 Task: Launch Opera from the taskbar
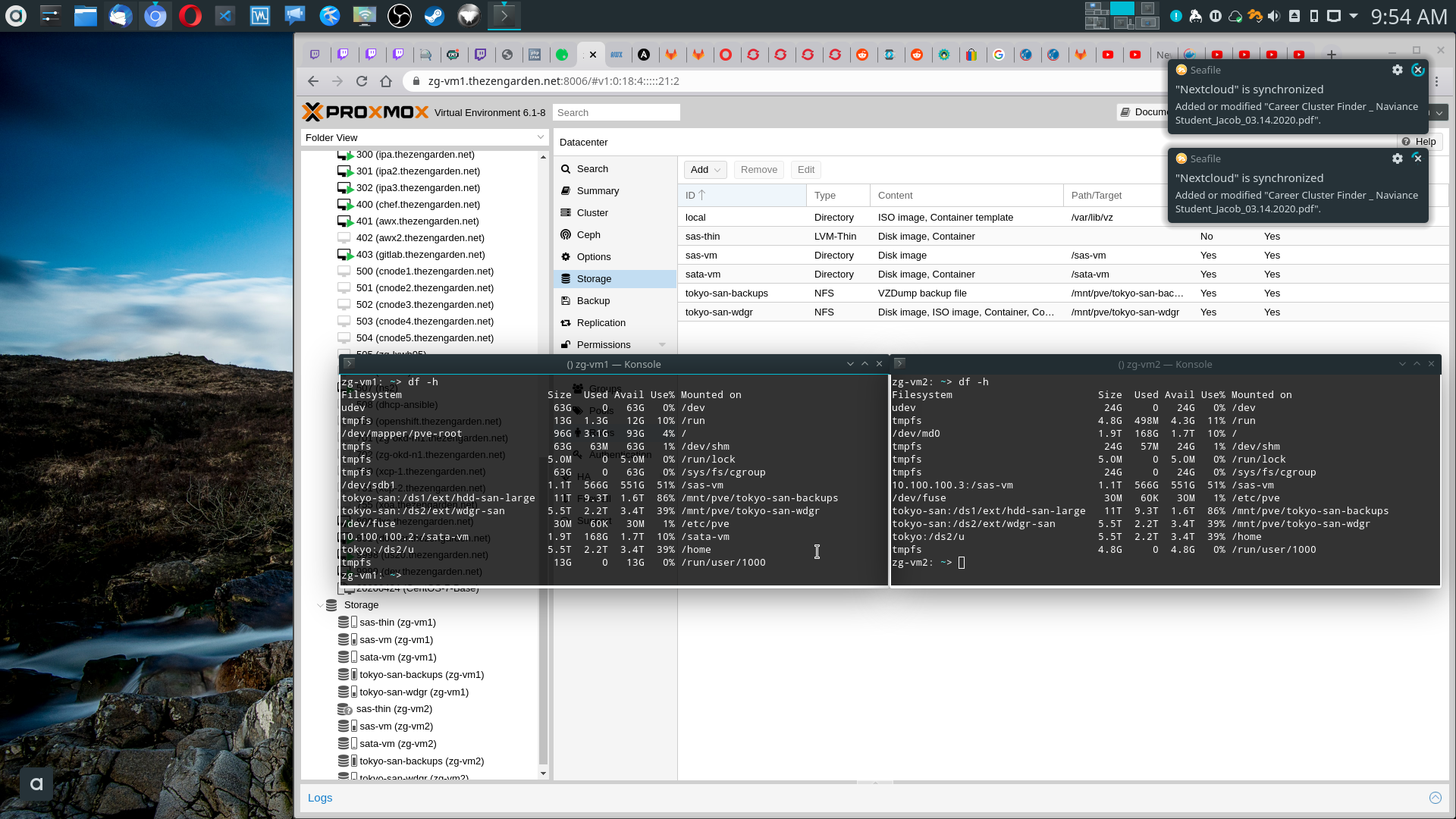(x=190, y=15)
